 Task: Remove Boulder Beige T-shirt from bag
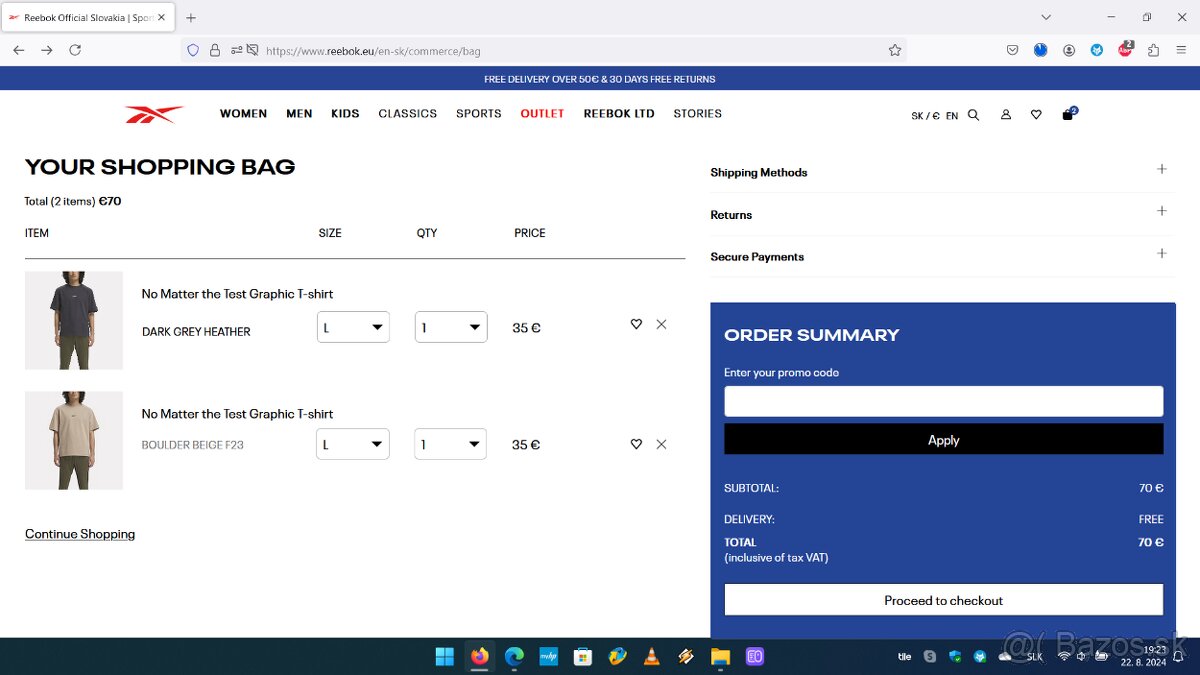point(661,444)
